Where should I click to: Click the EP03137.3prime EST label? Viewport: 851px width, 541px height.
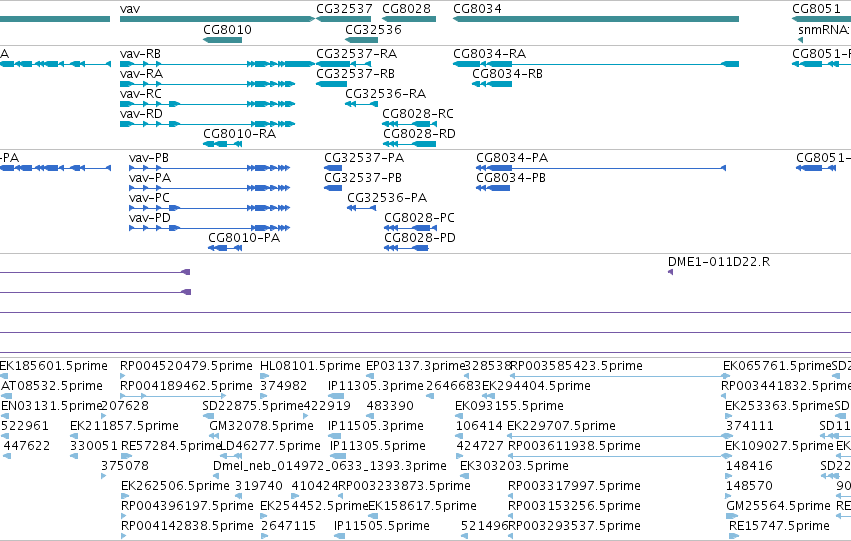coord(416,366)
